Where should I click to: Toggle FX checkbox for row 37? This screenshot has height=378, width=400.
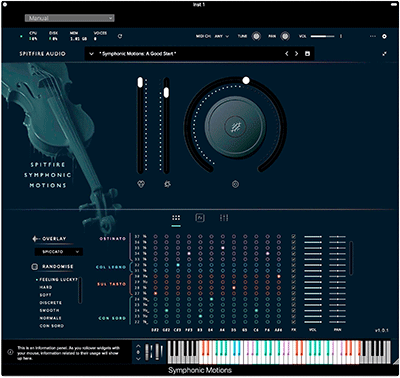pos(293,237)
